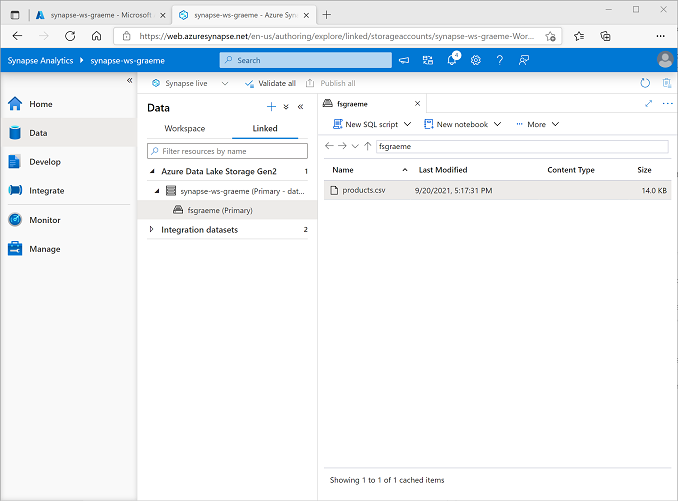Image resolution: width=678 pixels, height=501 pixels.
Task: Switch to the Linked tab
Action: 265,128
